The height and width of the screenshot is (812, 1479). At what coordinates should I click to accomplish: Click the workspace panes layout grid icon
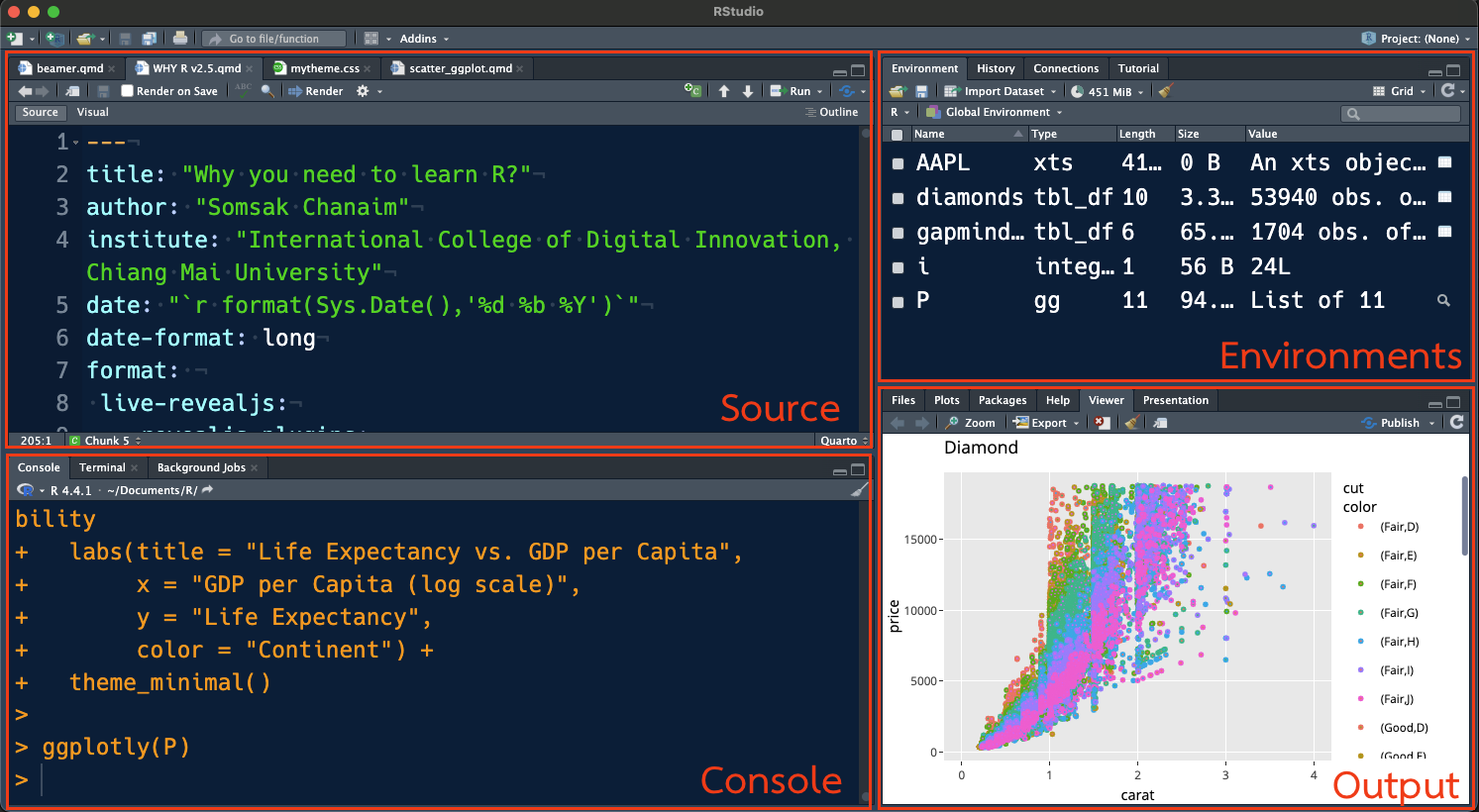click(371, 39)
